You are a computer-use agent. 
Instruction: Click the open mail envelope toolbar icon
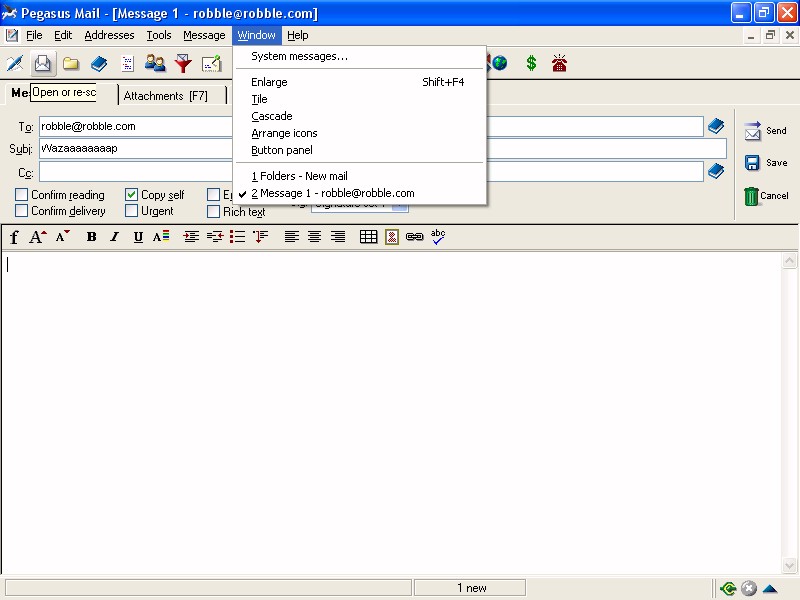[42, 63]
